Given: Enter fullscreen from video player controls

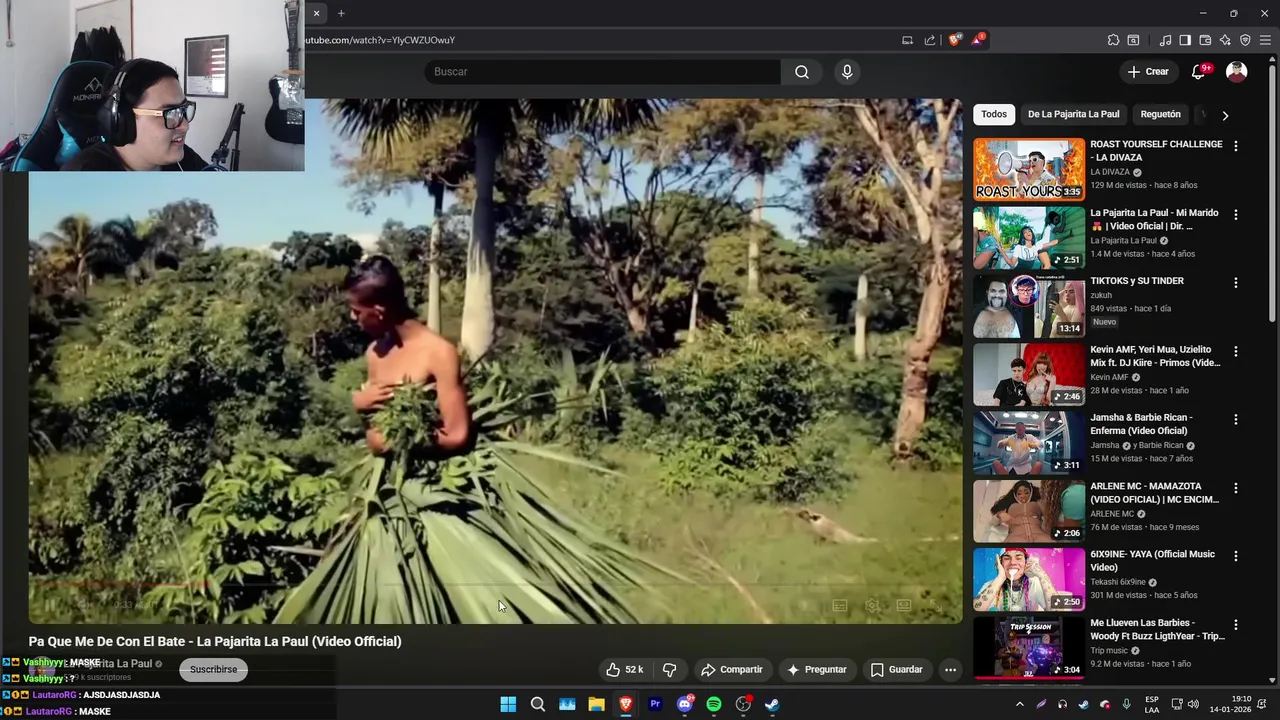Looking at the screenshot, I should (x=937, y=606).
